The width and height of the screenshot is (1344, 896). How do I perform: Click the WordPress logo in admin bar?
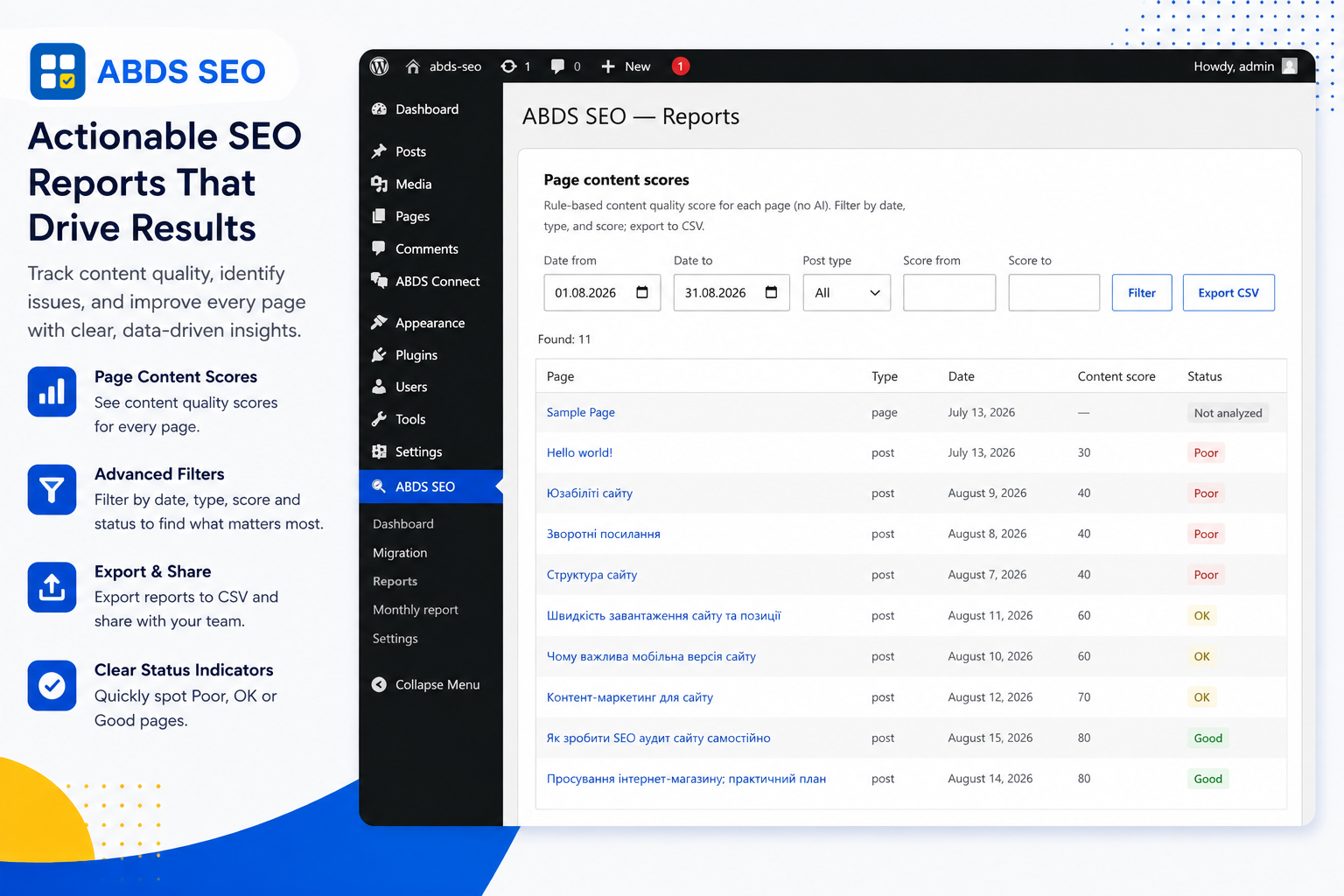tap(379, 66)
